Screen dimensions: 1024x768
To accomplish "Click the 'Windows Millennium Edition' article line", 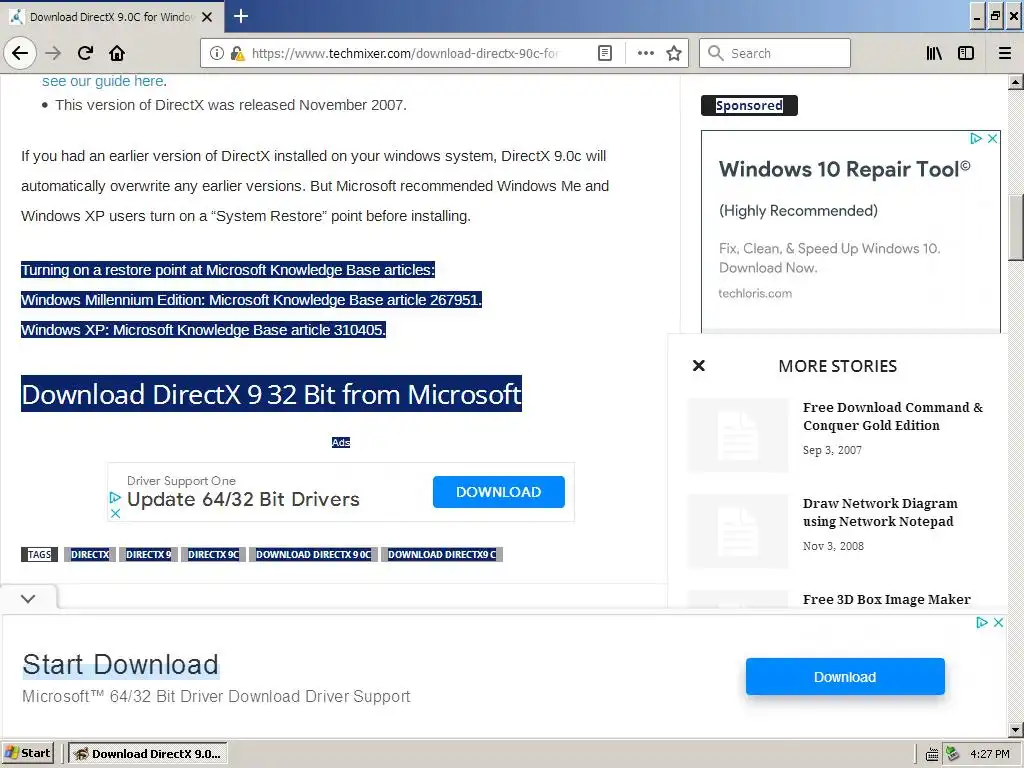I will coord(251,300).
